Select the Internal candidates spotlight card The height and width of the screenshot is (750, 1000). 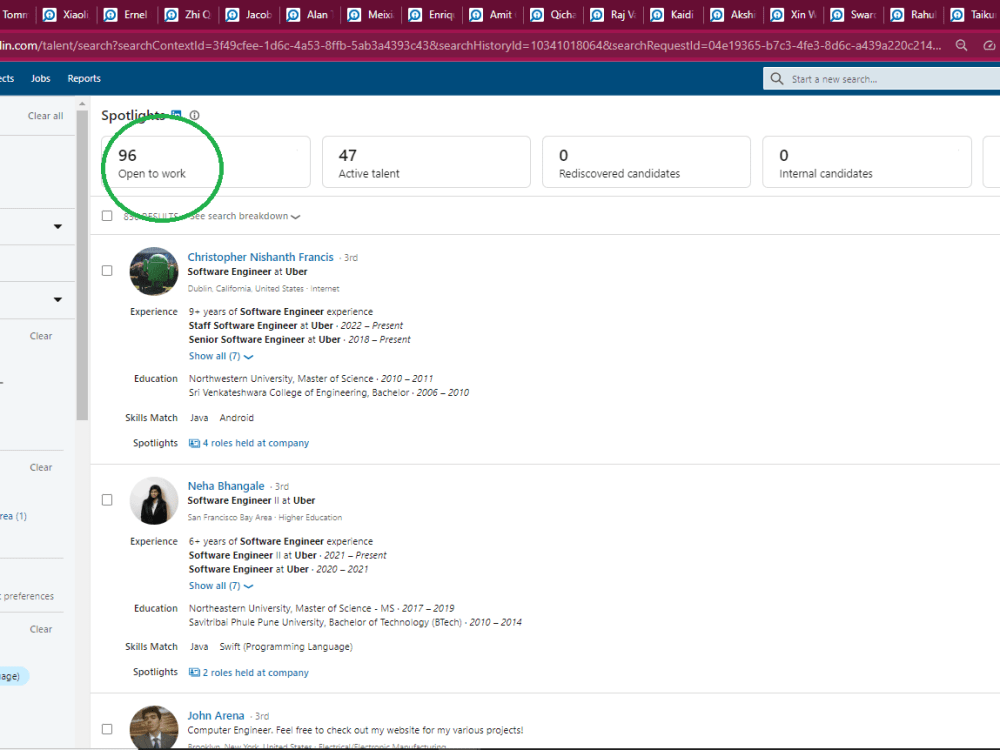867,162
